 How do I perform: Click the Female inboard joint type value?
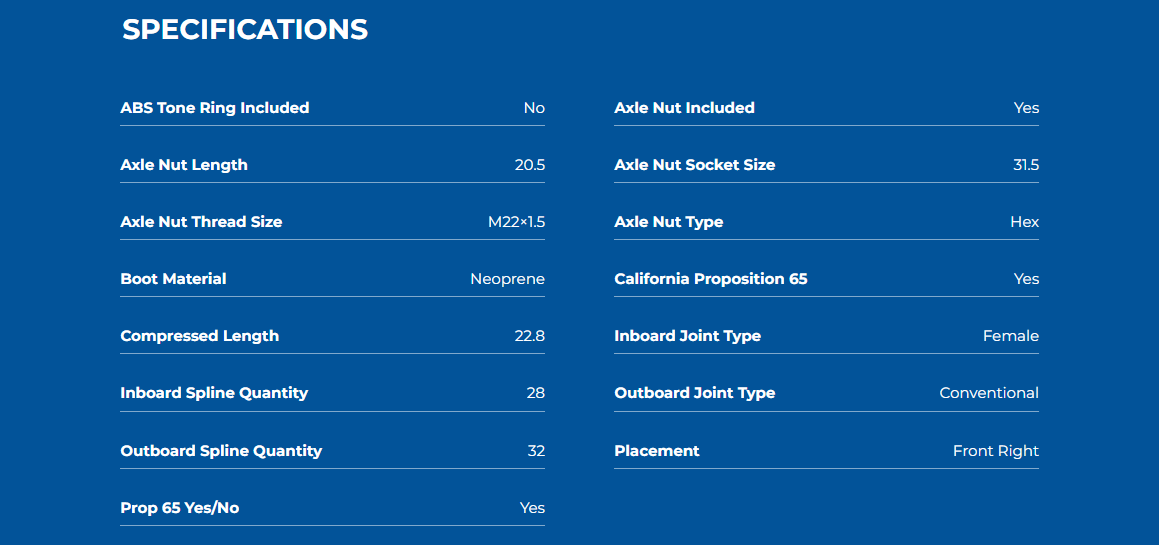[1011, 336]
